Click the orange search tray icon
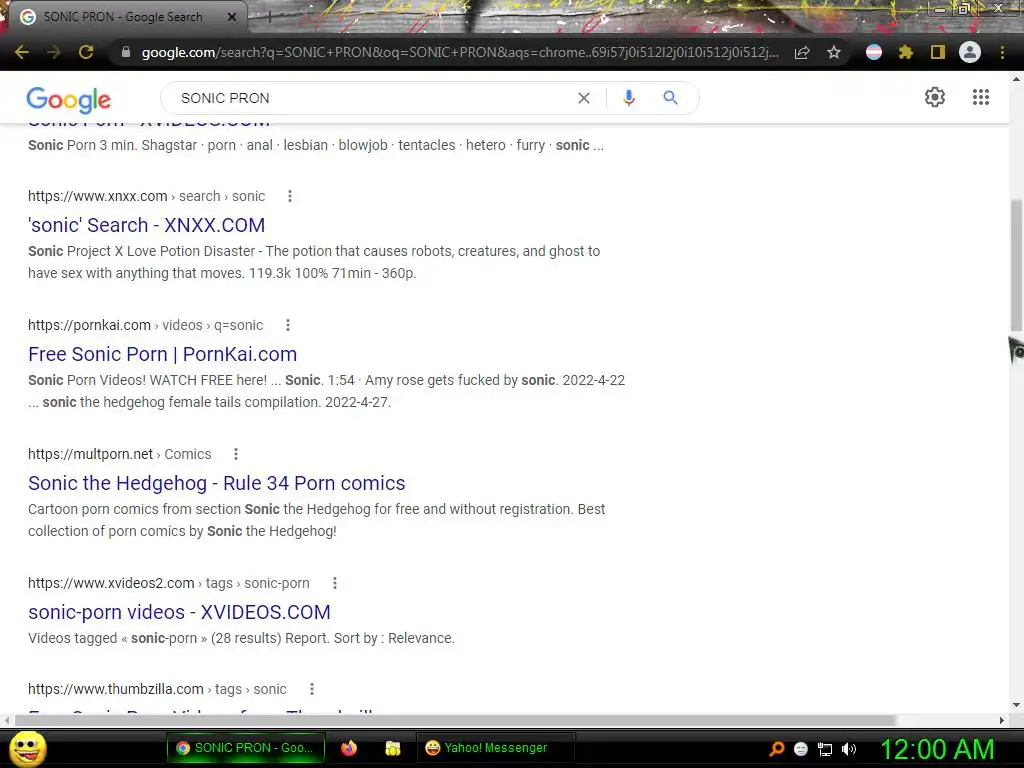Image resolution: width=1024 pixels, height=768 pixels. 777,748
